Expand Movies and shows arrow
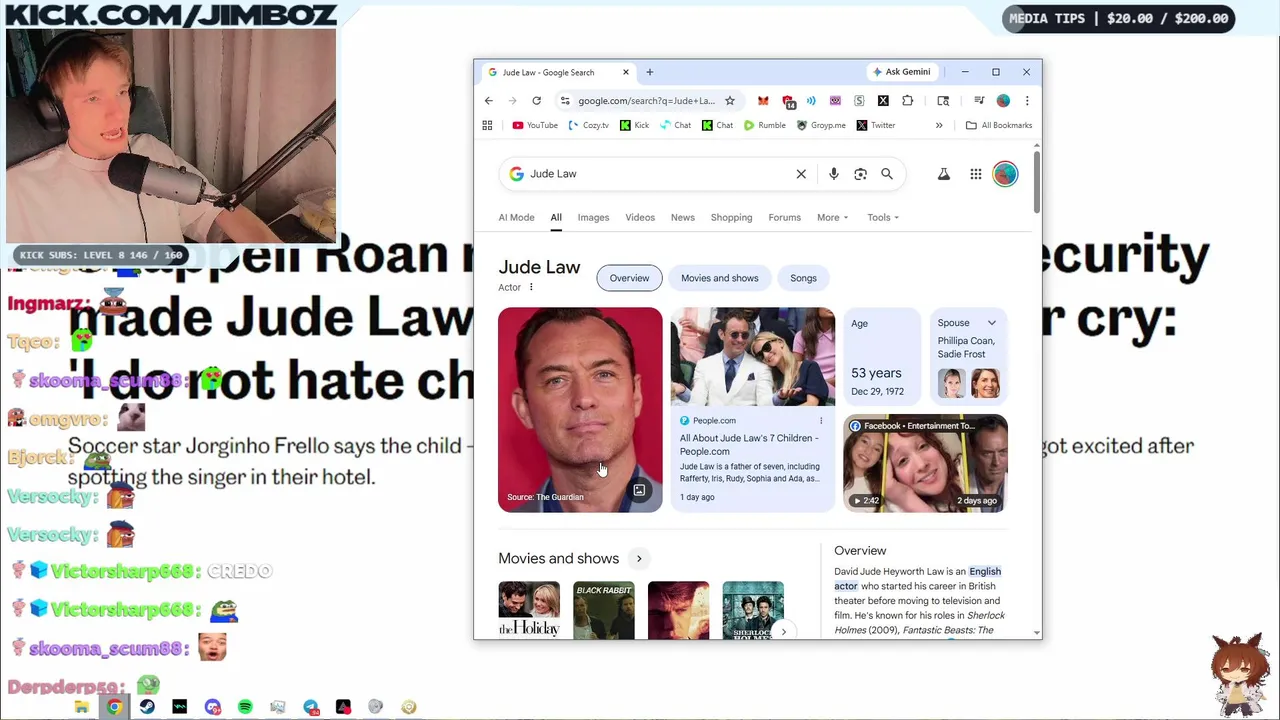 point(639,559)
